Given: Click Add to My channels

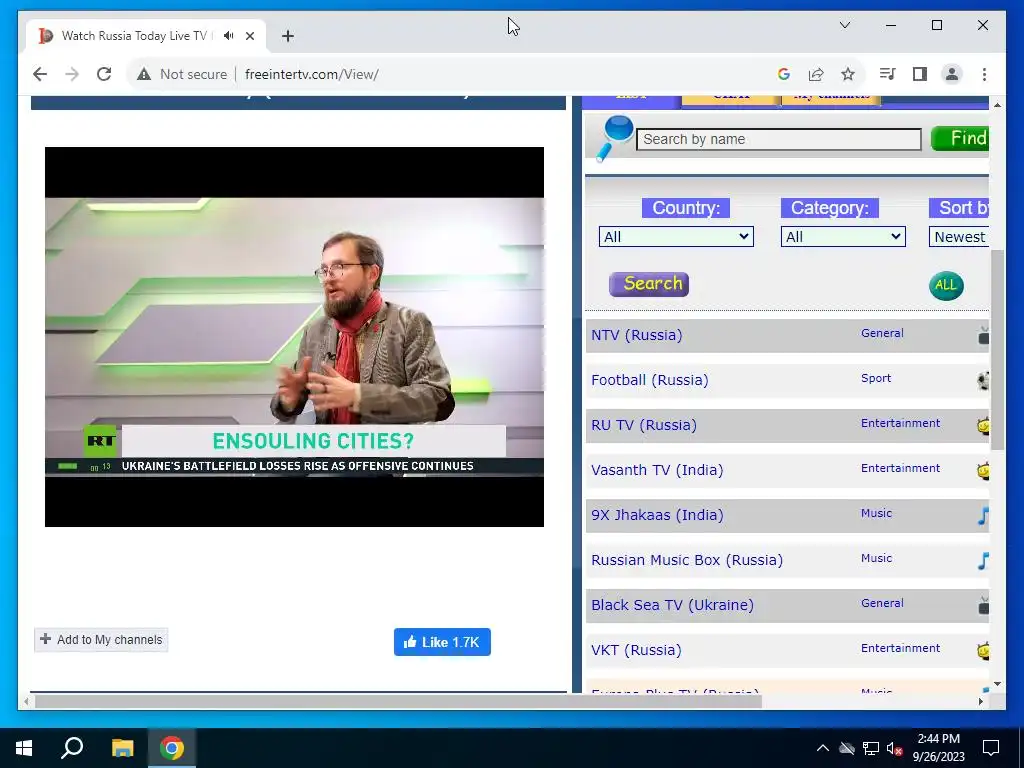Looking at the screenshot, I should [101, 639].
